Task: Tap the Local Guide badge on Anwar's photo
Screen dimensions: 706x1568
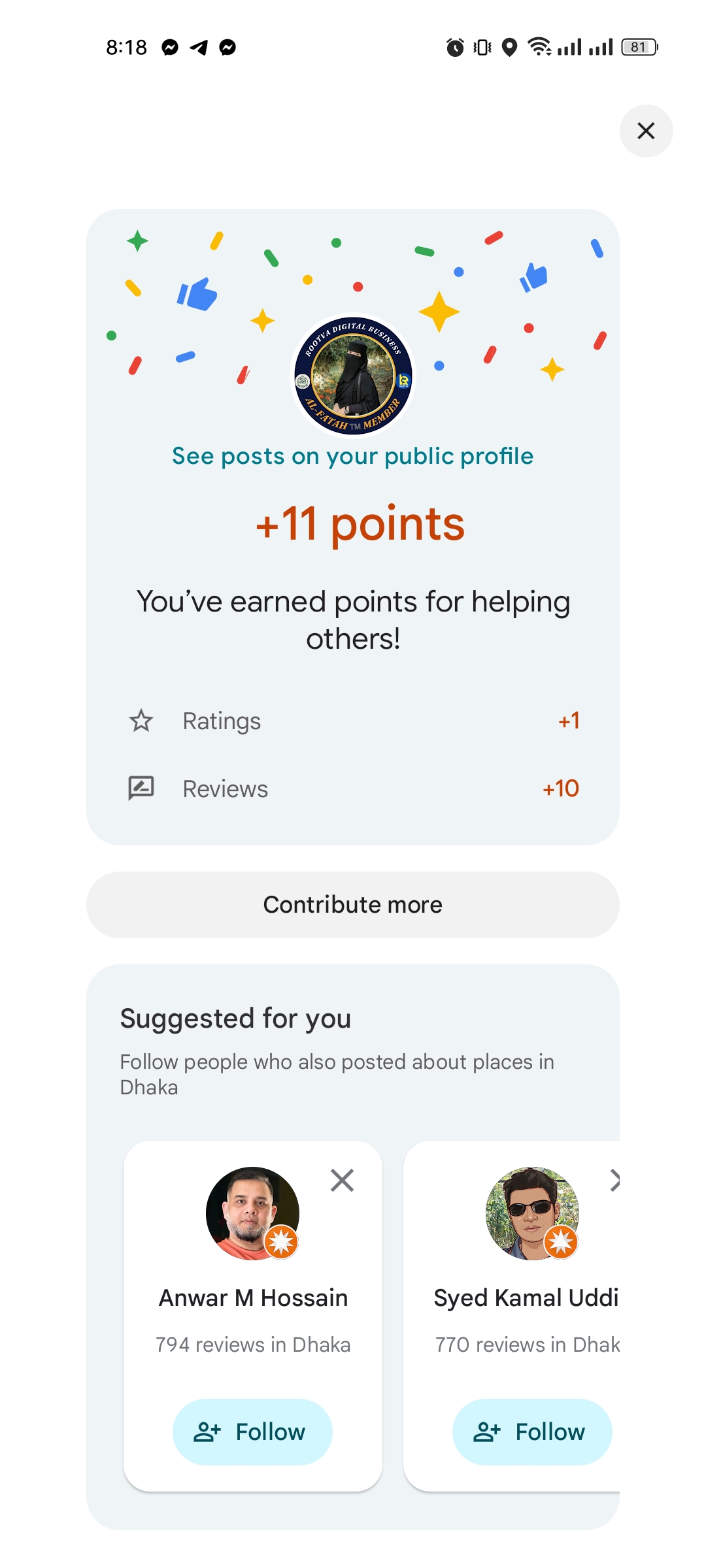Action: (x=282, y=1242)
